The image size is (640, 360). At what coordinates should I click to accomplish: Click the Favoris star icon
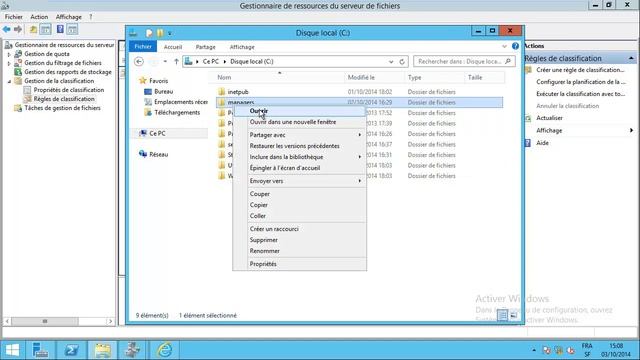(143, 81)
